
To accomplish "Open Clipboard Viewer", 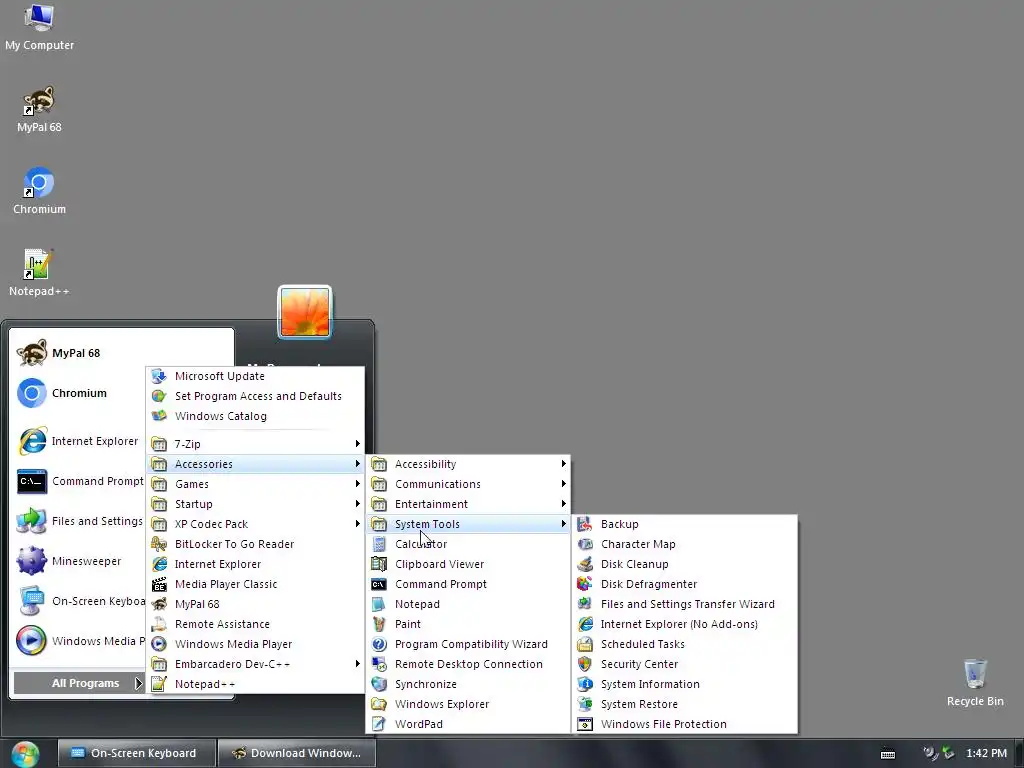I will (x=468, y=564).
